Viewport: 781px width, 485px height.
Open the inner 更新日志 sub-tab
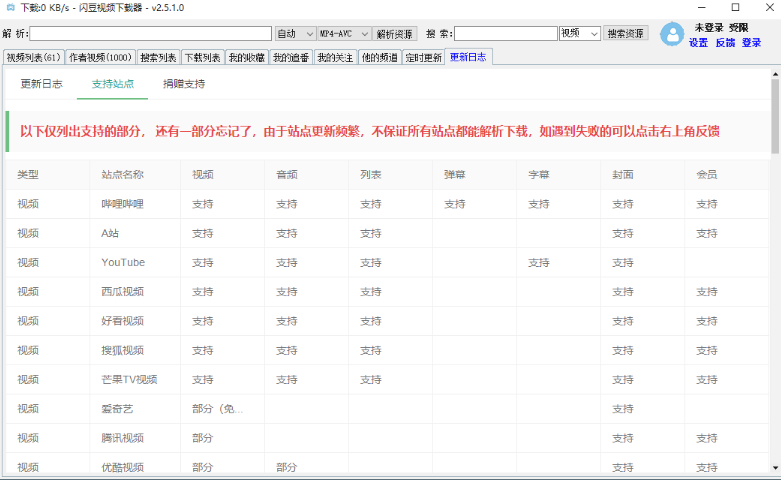click(41, 84)
